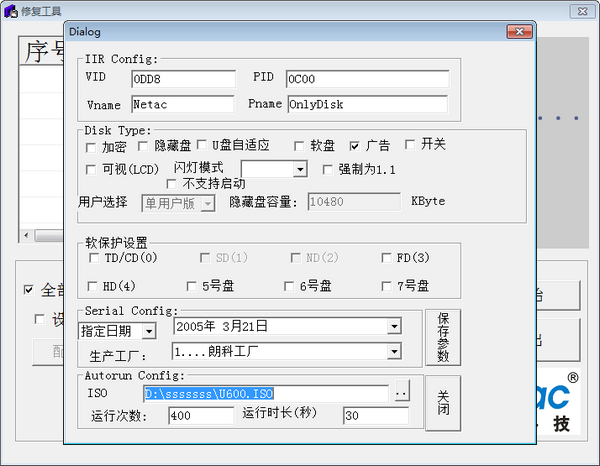Image resolution: width=600 pixels, height=466 pixels.
Task: Open the 生产工厂 factory dropdown
Action: (x=394, y=352)
